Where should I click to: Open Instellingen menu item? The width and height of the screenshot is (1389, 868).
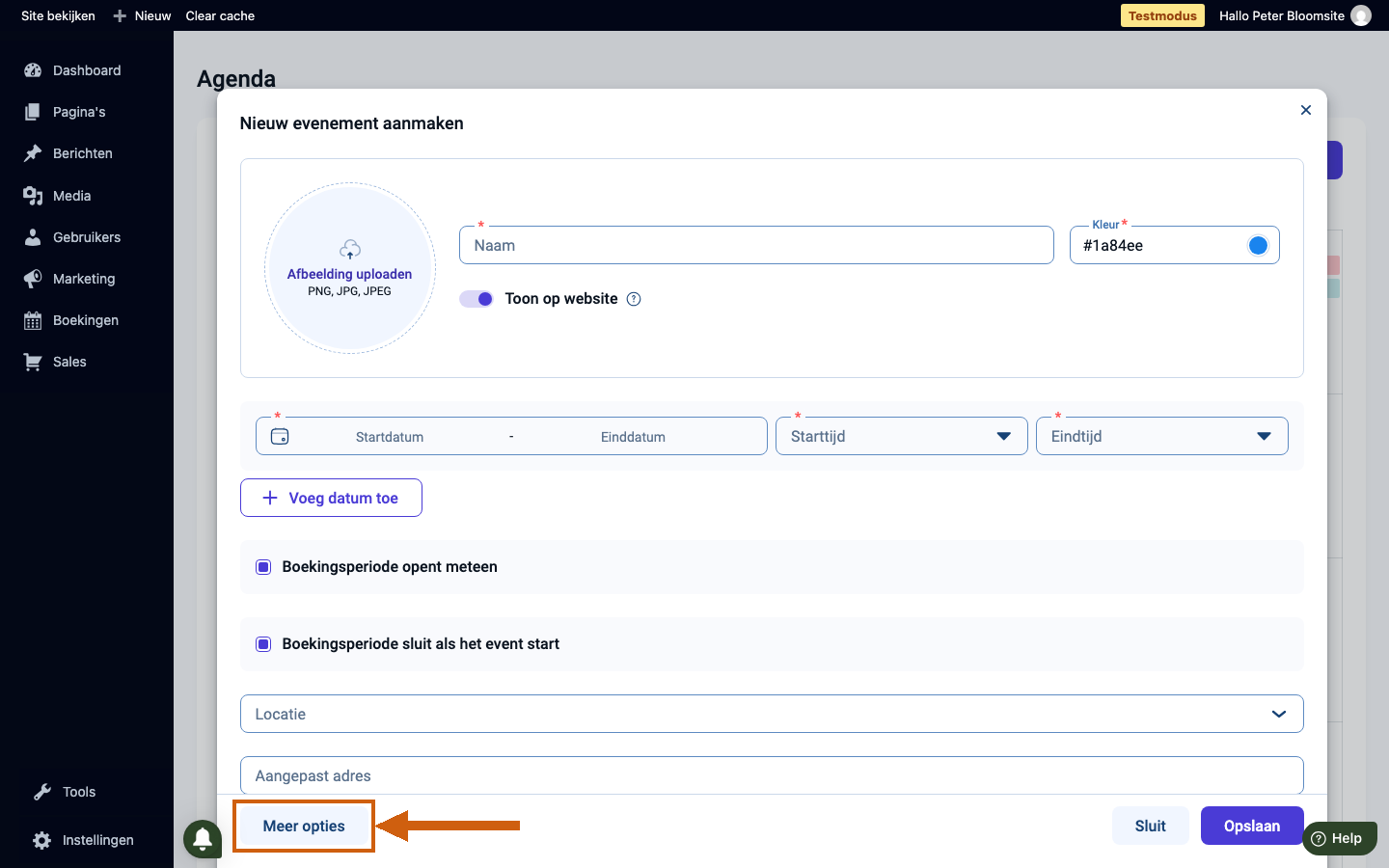97,840
